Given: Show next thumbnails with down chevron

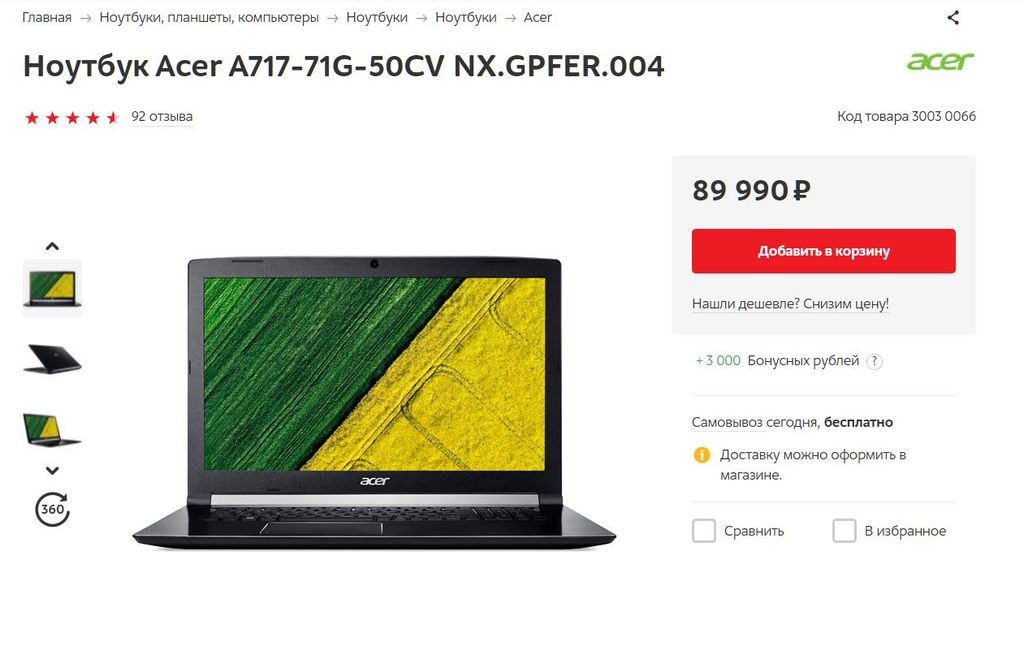Looking at the screenshot, I should coord(52,470).
